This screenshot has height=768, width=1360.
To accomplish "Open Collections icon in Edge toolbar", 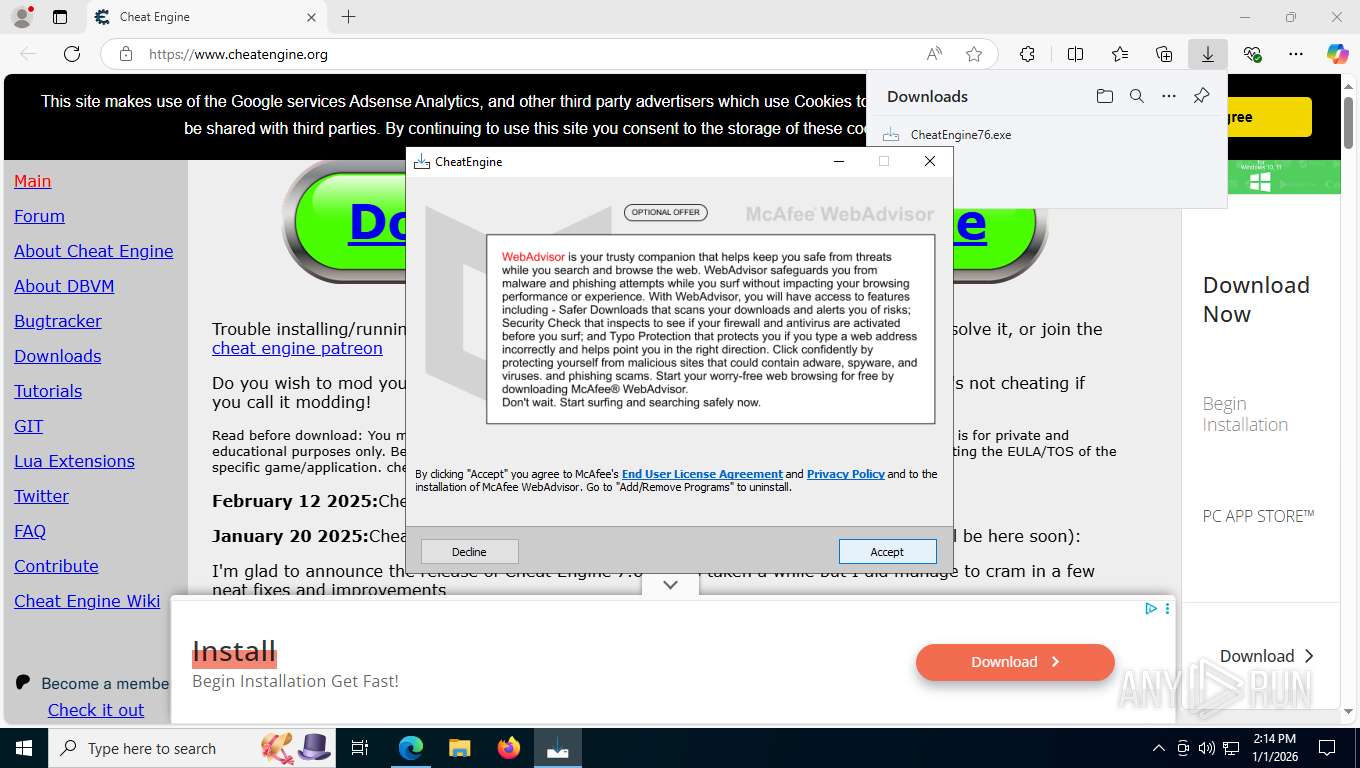I will click(1164, 54).
